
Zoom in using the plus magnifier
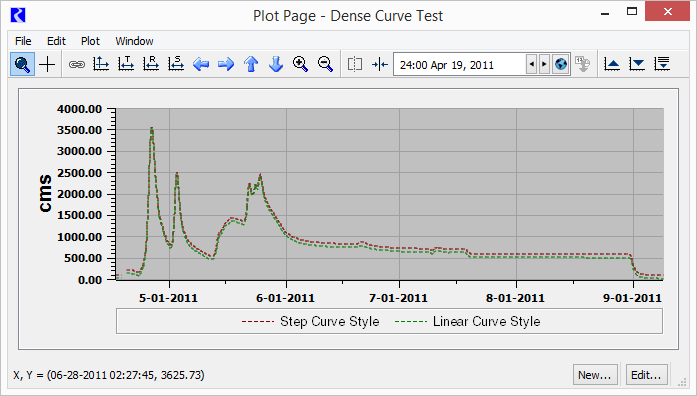pyautogui.click(x=300, y=64)
